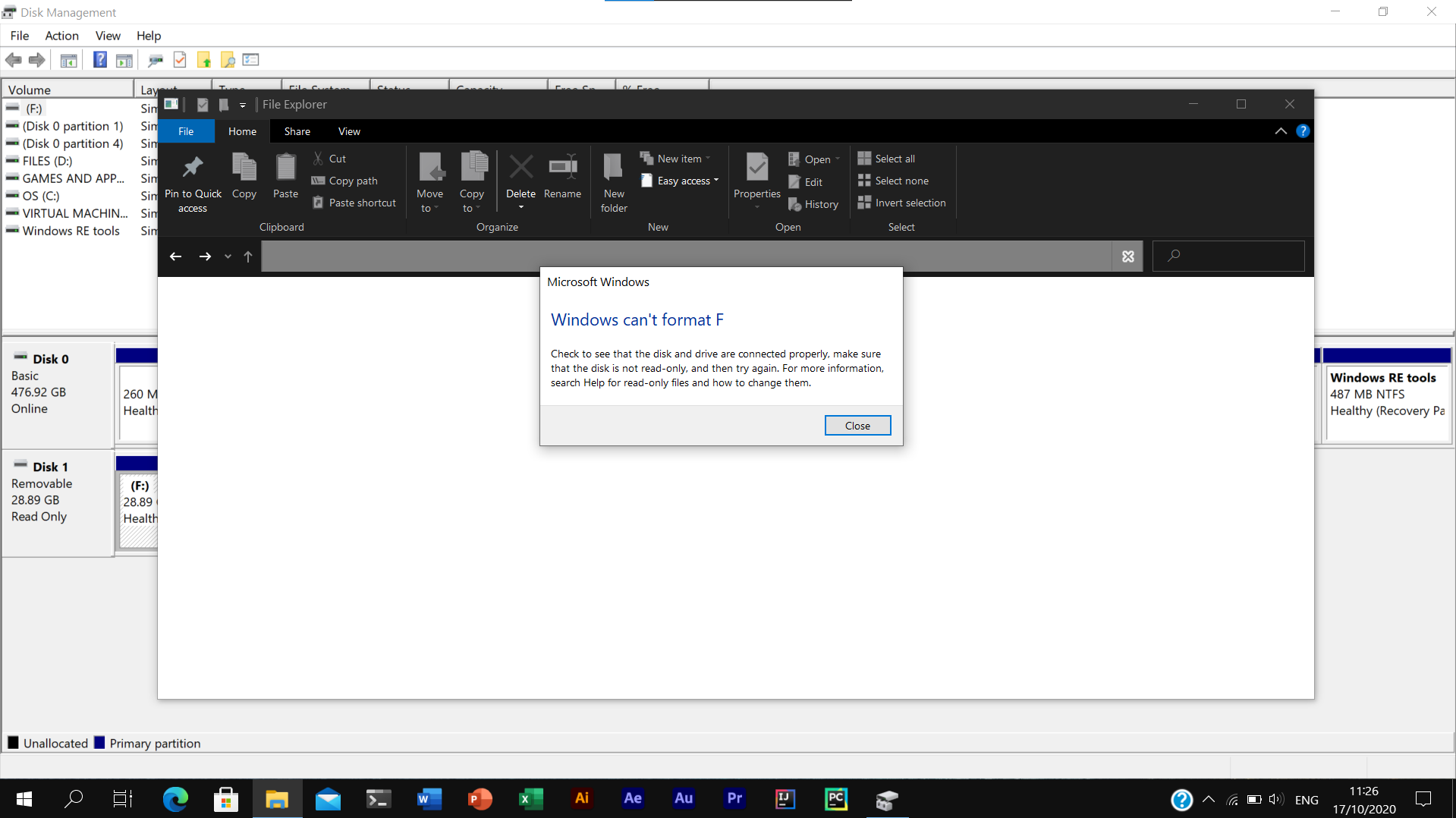The image size is (1456, 818).
Task: Click the stop/clear X button beside the address bar
Action: click(1128, 256)
